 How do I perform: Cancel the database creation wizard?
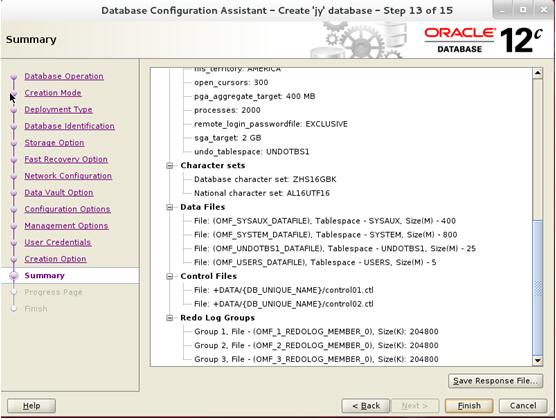[x=523, y=406]
